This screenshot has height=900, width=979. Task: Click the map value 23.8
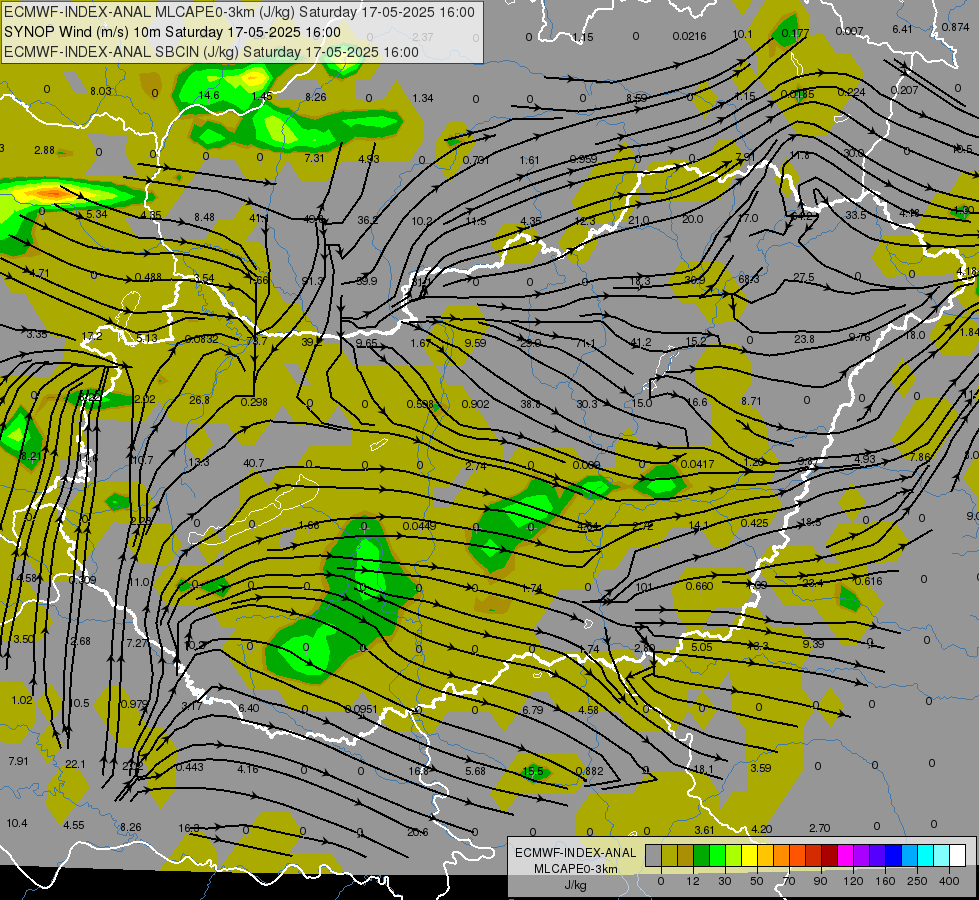tap(804, 339)
